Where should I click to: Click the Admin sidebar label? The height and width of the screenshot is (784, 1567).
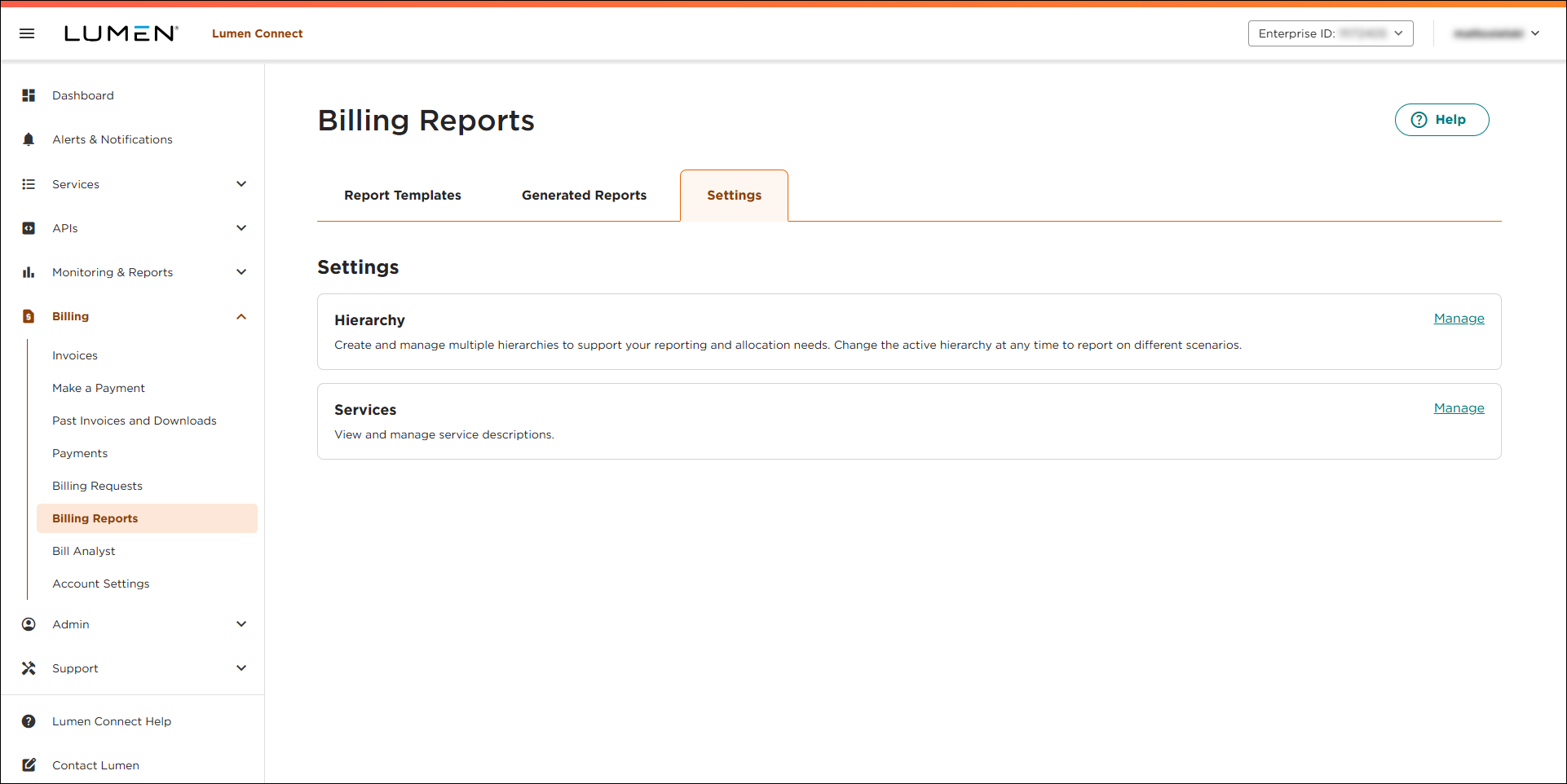click(71, 624)
